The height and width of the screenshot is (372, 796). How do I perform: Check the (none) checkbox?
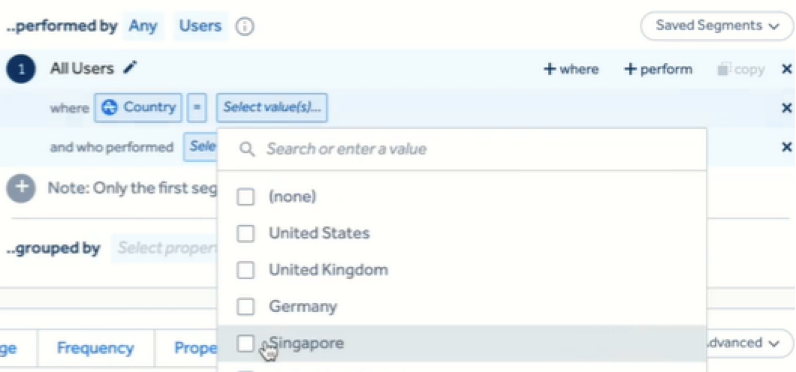pyautogui.click(x=246, y=197)
